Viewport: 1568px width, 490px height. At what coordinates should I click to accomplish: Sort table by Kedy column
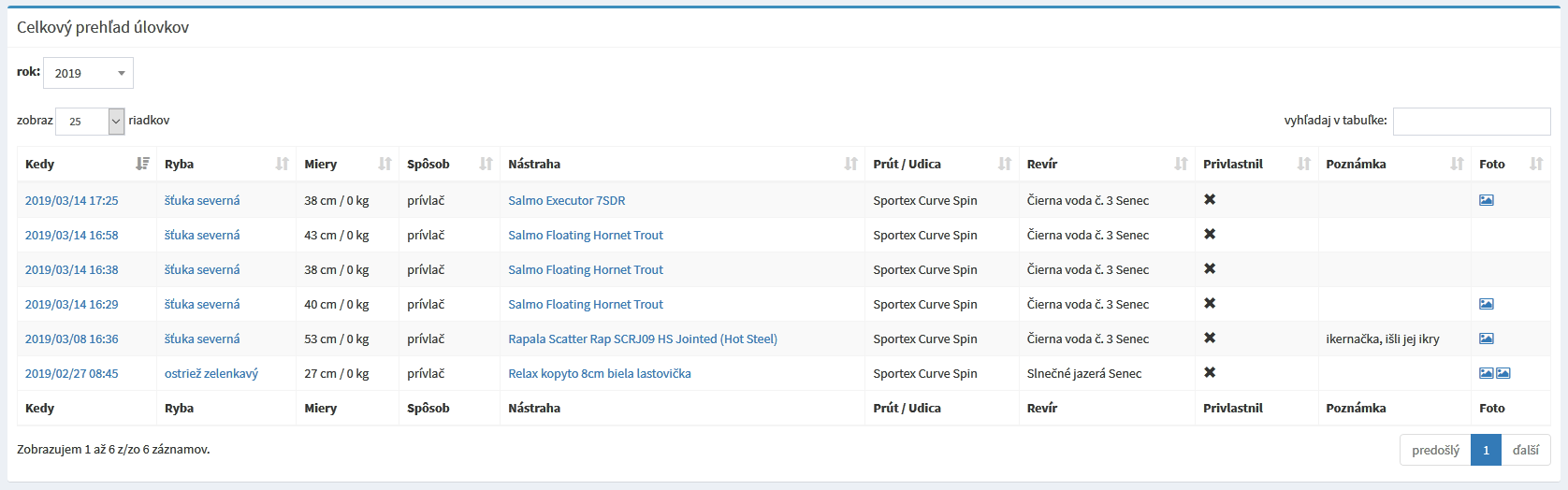87,164
